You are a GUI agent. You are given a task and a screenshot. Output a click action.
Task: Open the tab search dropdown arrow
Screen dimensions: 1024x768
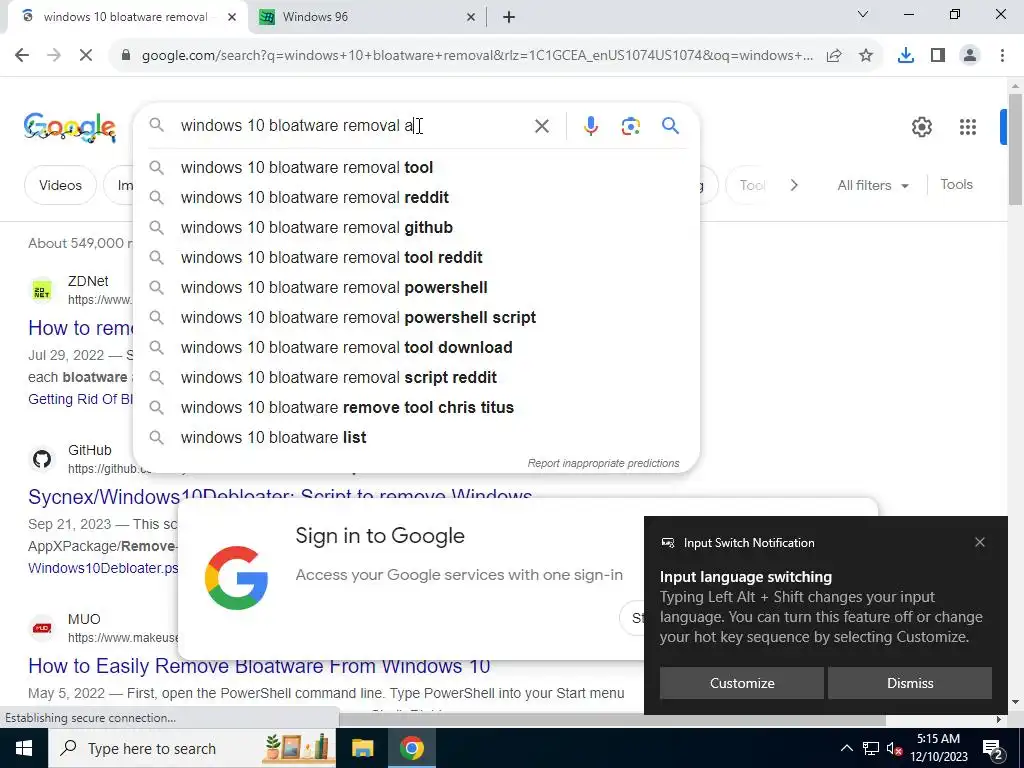point(863,14)
